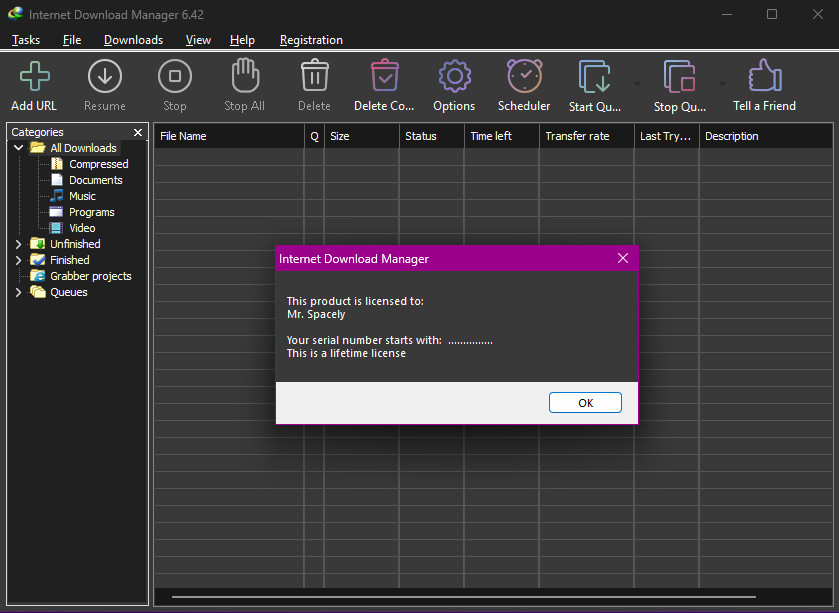Open the Registration menu
The height and width of the screenshot is (613, 839).
[311, 40]
